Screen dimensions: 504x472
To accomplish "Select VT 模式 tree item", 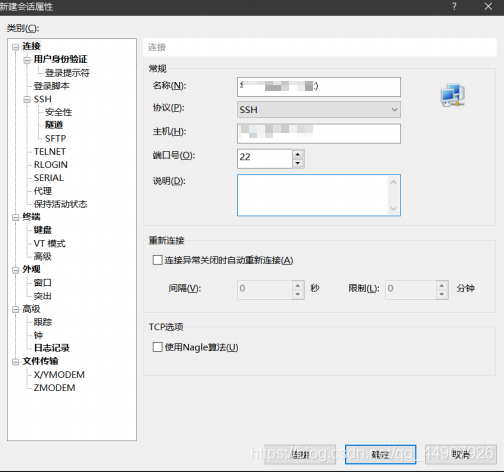I will 50,243.
